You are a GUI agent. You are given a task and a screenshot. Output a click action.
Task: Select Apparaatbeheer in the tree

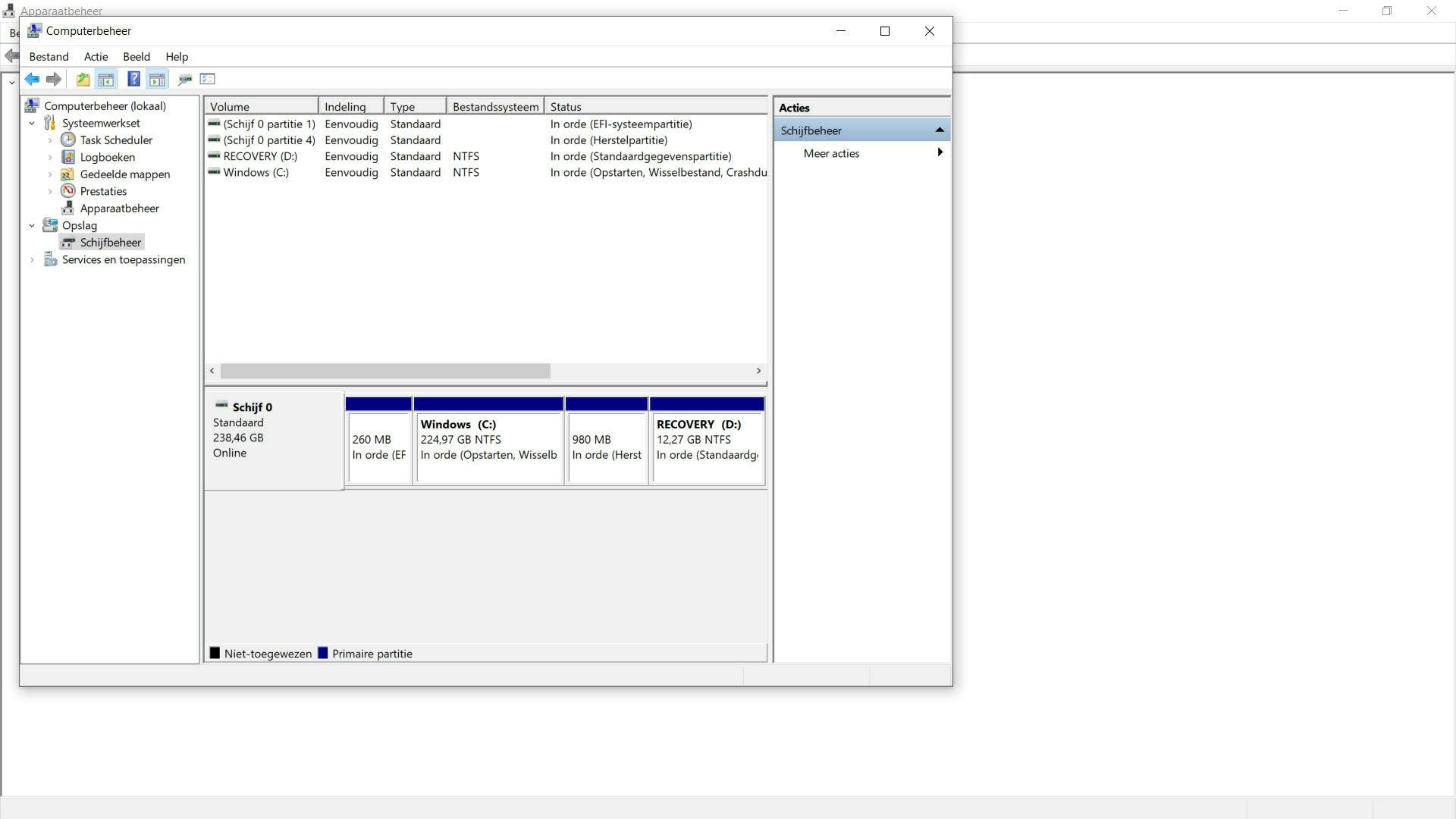tap(119, 209)
